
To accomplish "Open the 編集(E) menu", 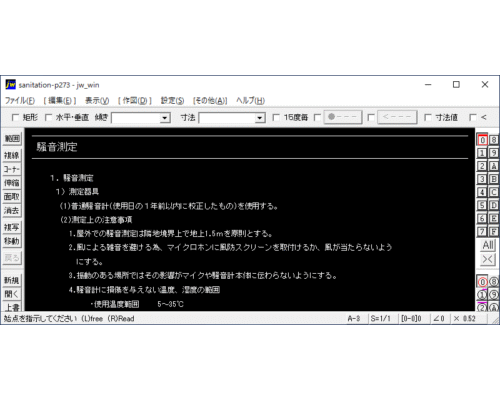I will (60, 100).
